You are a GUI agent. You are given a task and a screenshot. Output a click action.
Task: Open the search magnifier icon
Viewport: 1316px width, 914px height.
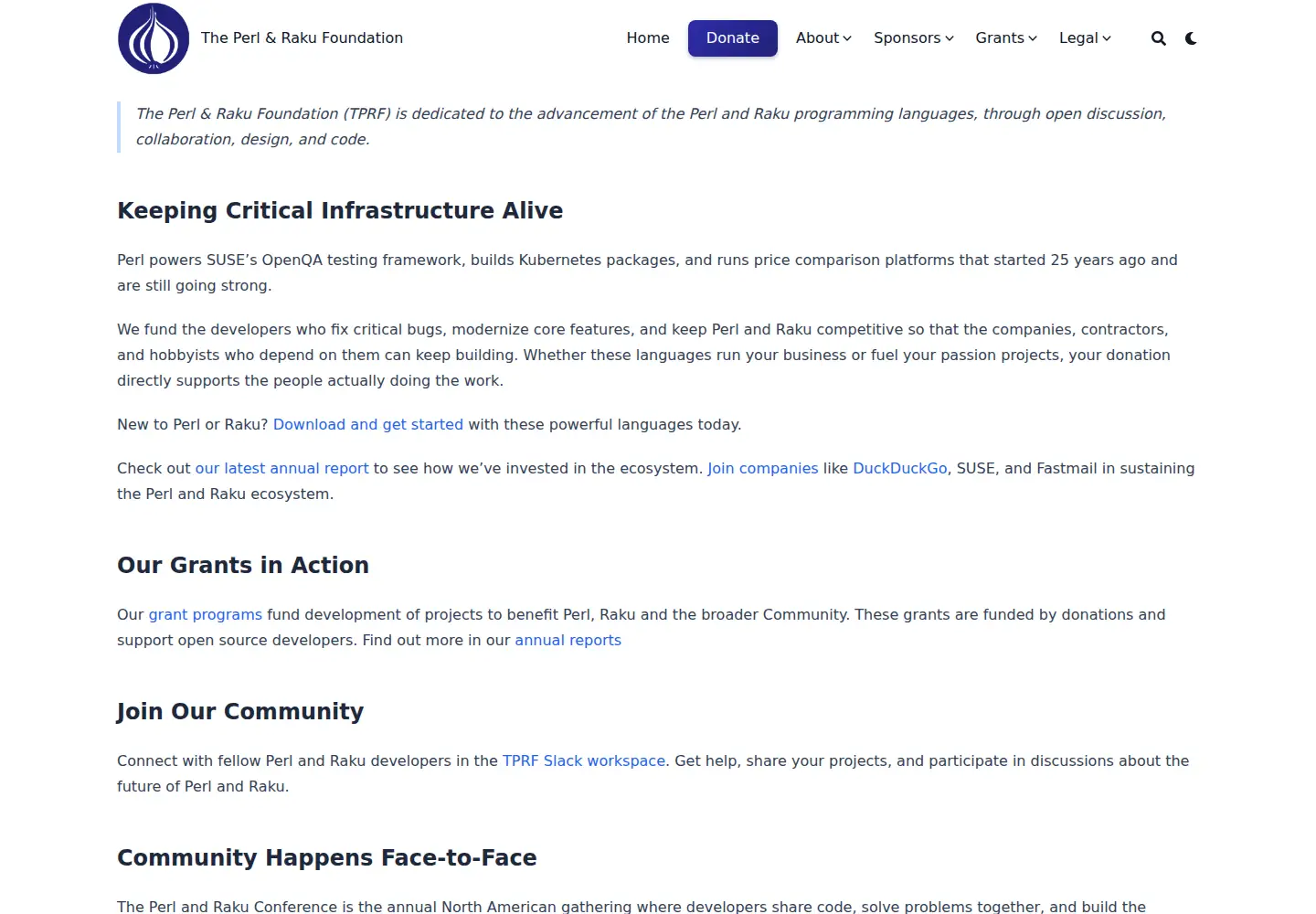tap(1159, 38)
